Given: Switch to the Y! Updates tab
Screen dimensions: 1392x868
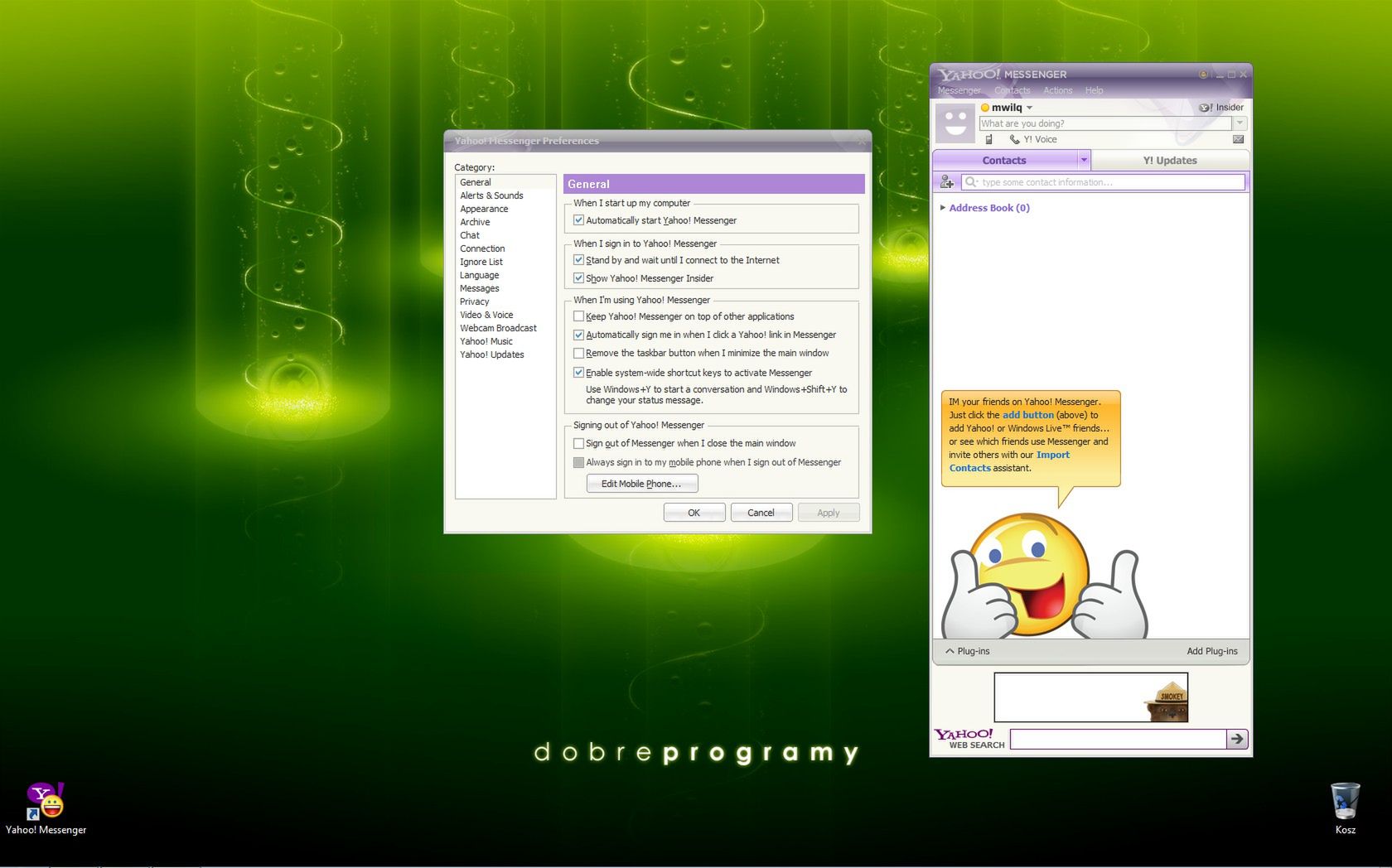Looking at the screenshot, I should pos(1170,161).
